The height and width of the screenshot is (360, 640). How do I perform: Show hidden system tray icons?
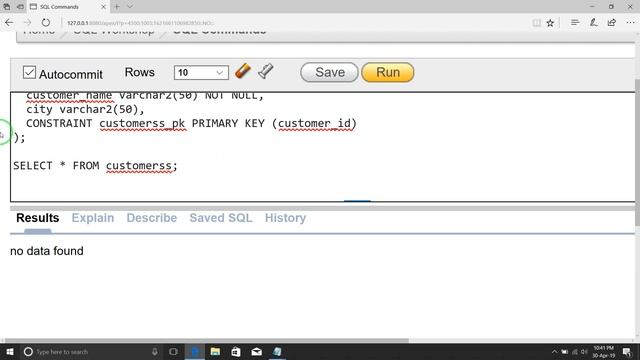[554, 351]
